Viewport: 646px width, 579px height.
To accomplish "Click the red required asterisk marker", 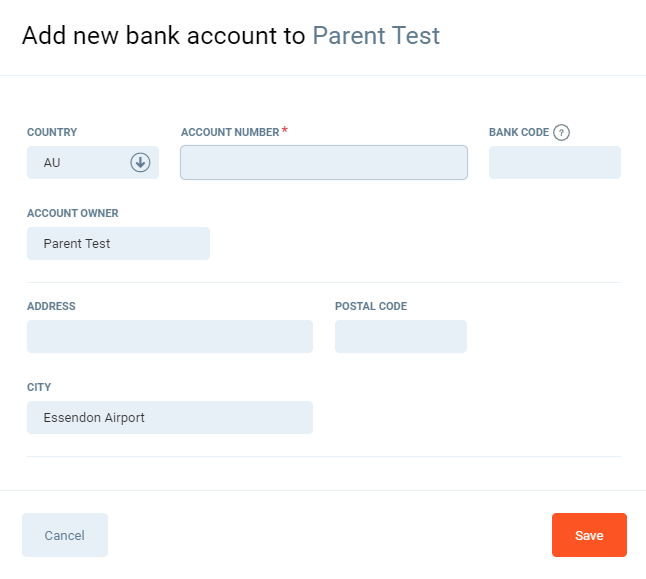I will (285, 131).
